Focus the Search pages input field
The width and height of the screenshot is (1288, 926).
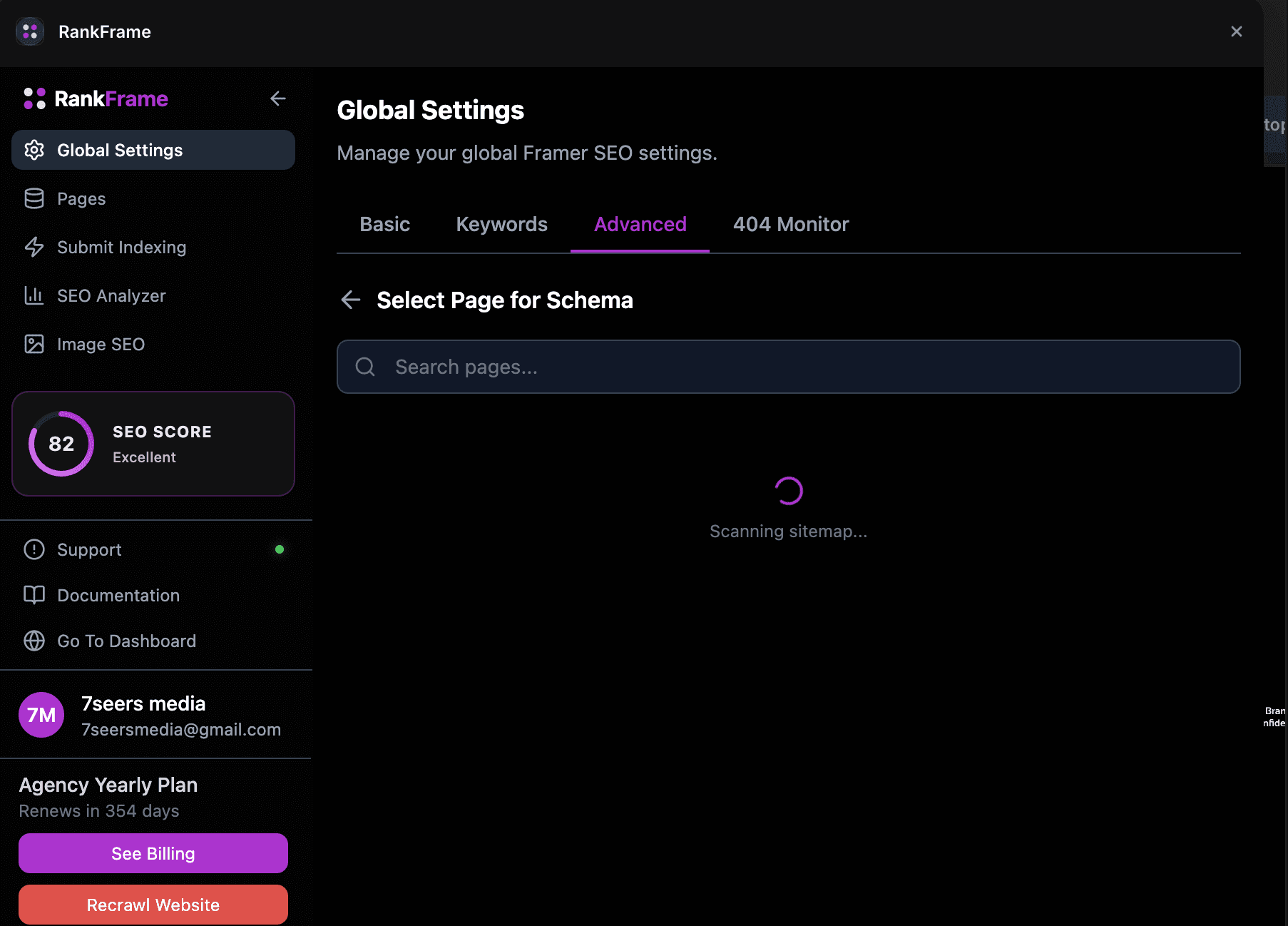[x=789, y=367]
